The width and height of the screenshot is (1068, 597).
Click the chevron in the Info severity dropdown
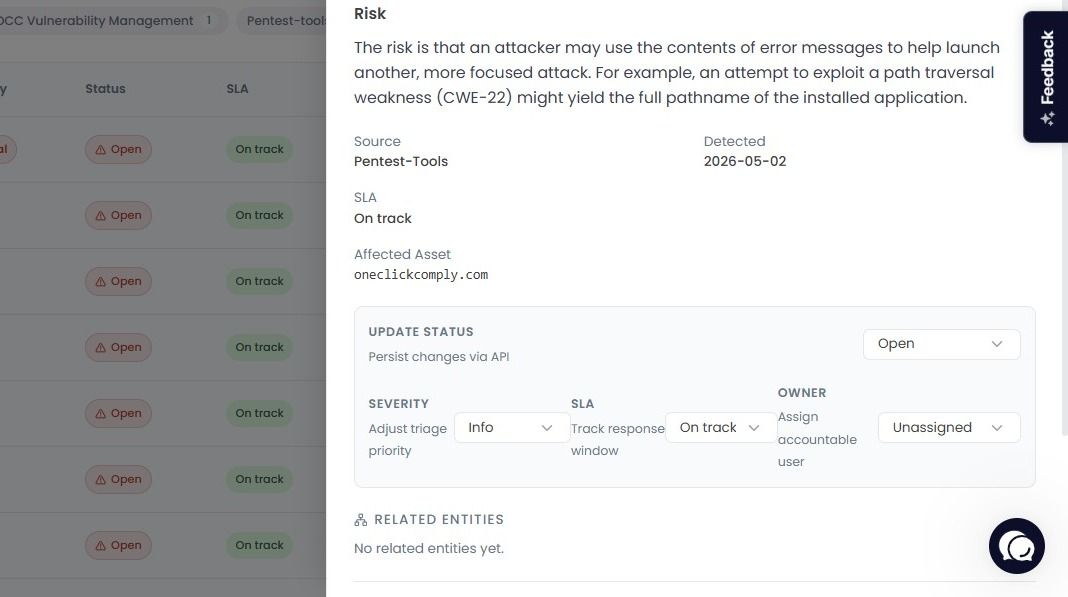(x=546, y=428)
